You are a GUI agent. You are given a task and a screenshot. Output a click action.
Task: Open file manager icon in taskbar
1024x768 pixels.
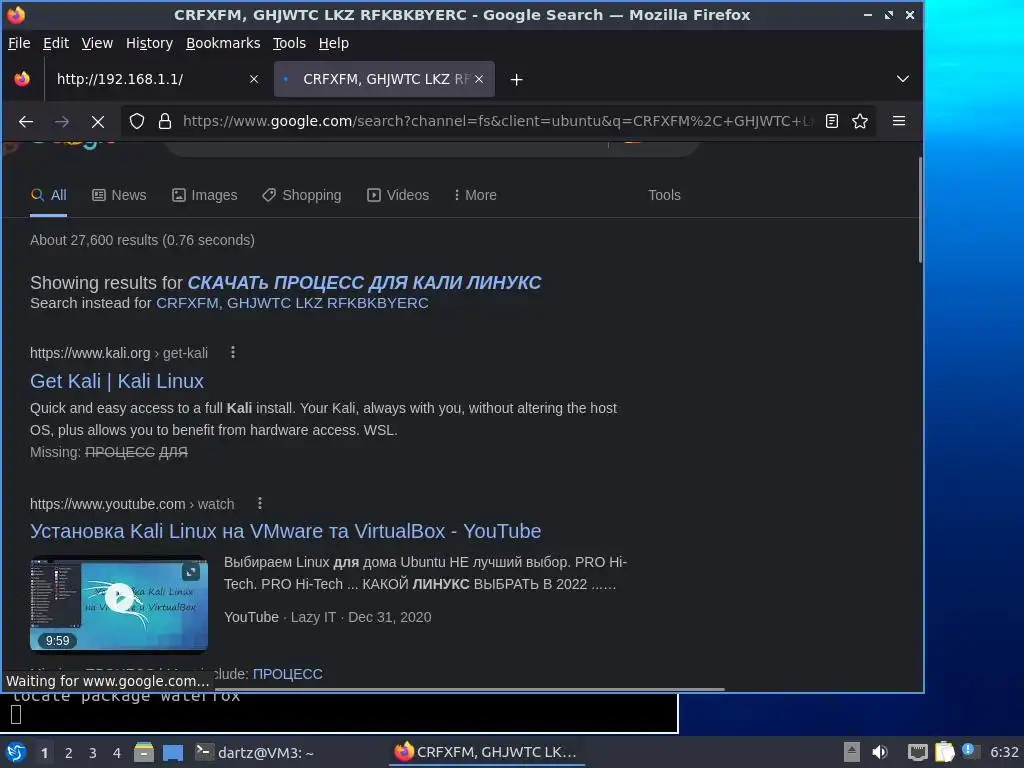pyautogui.click(x=144, y=752)
